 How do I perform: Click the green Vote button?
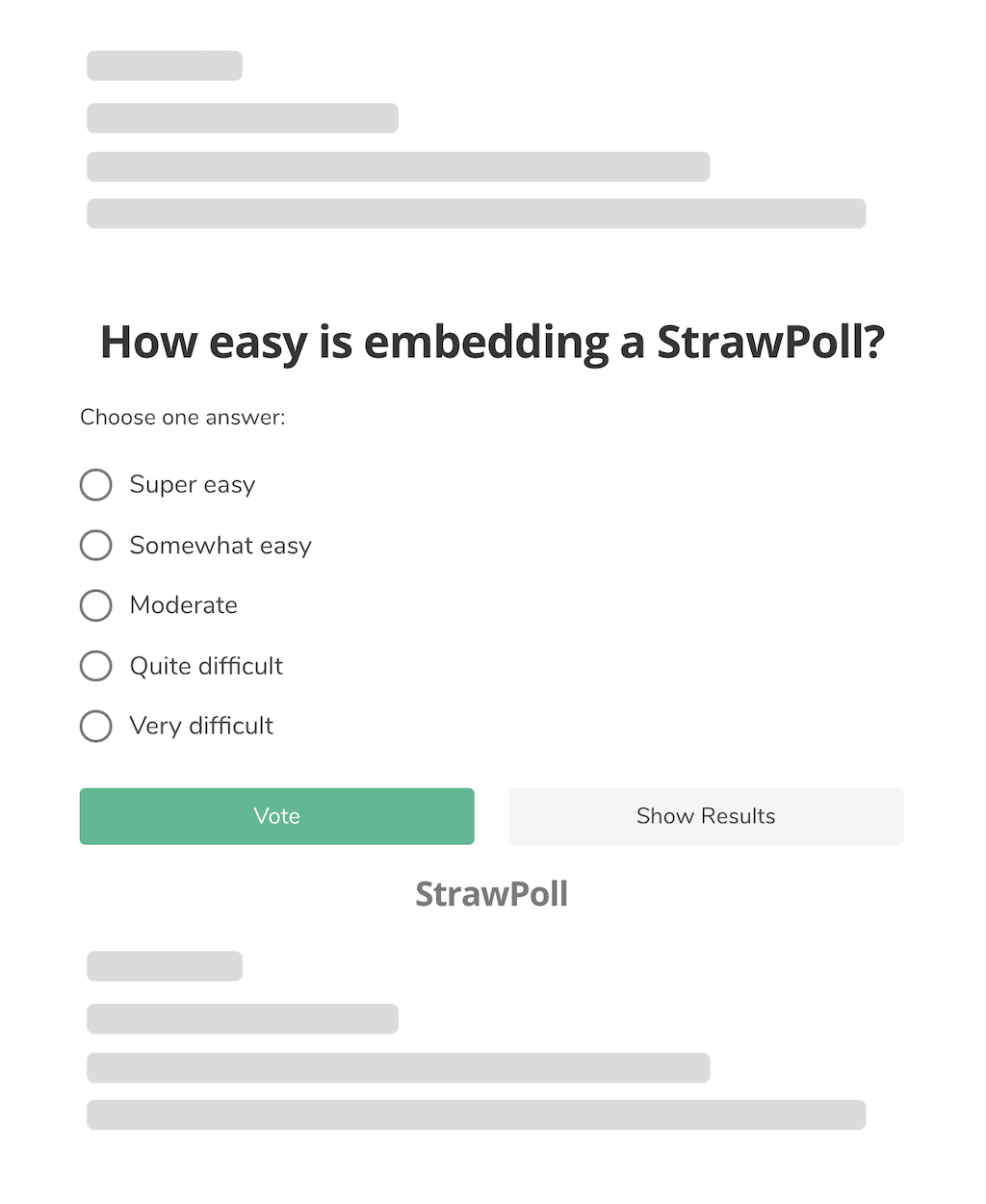pyautogui.click(x=277, y=816)
